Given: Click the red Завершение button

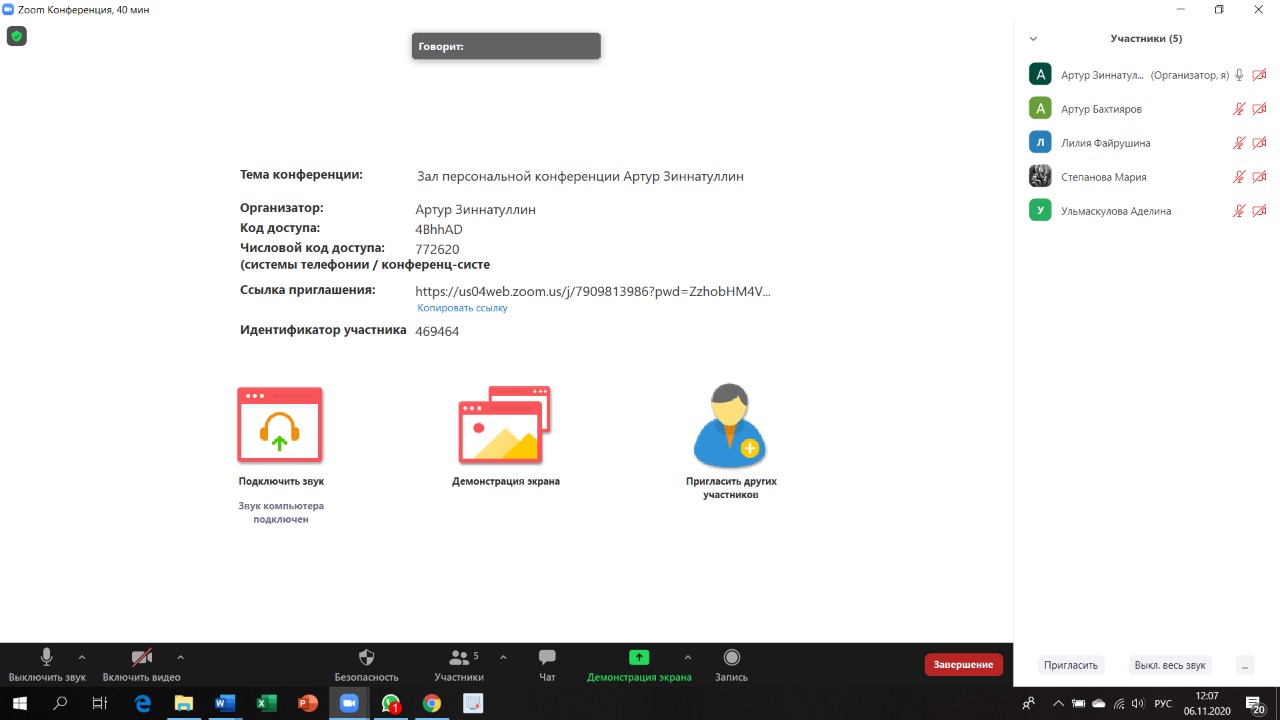Looking at the screenshot, I should point(963,665).
